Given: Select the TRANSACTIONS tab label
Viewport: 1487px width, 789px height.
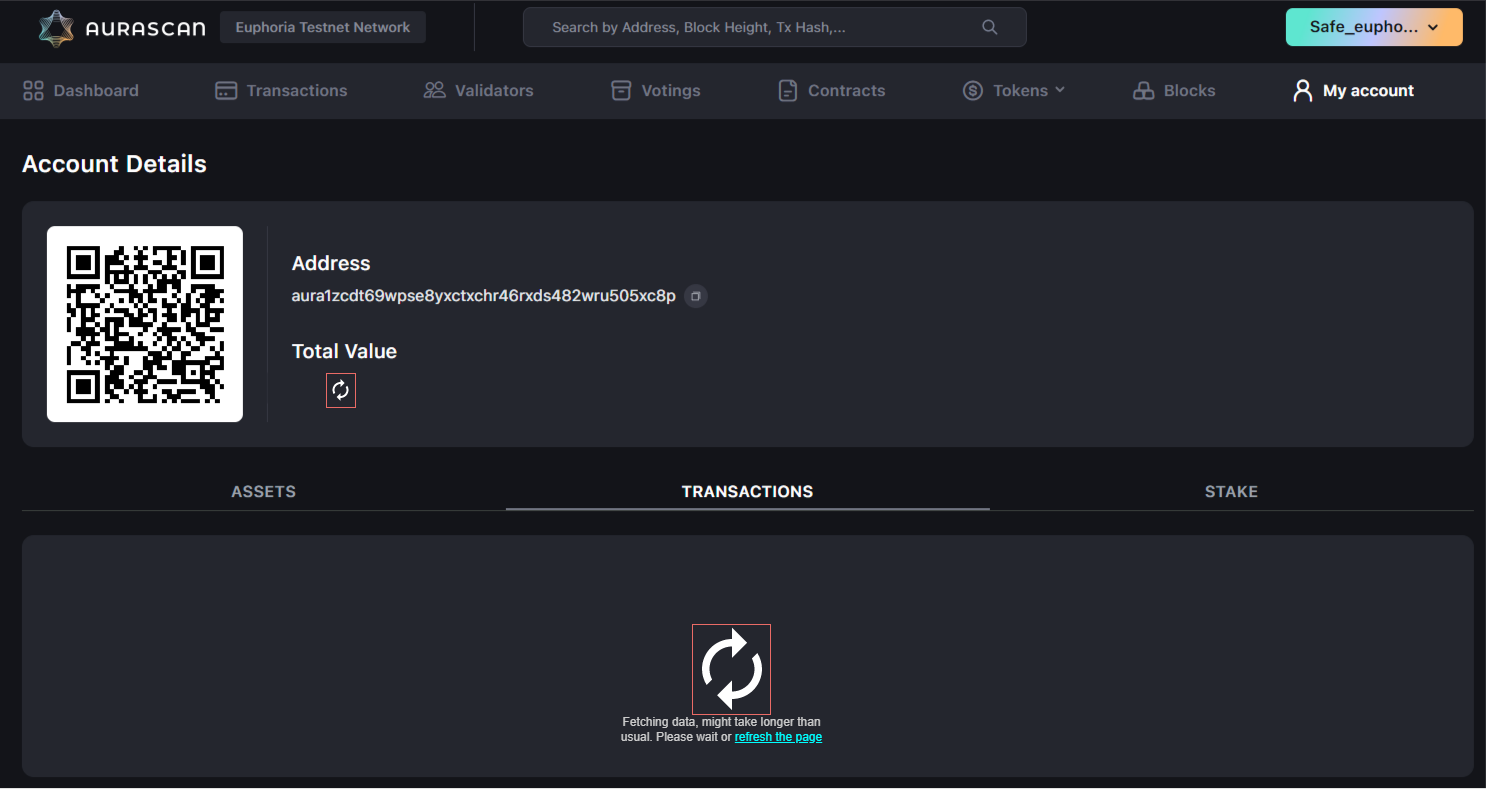Looking at the screenshot, I should [747, 491].
